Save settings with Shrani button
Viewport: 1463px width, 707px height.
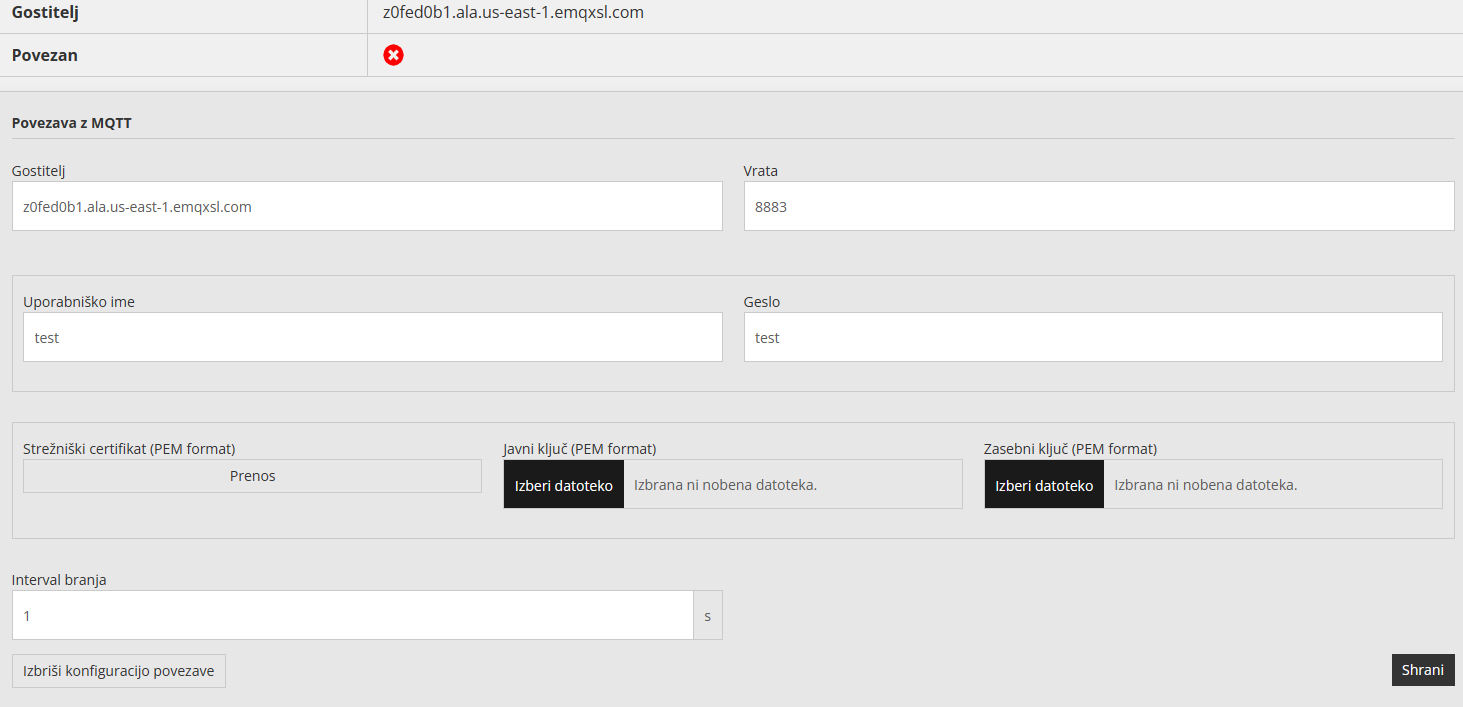(x=1423, y=670)
